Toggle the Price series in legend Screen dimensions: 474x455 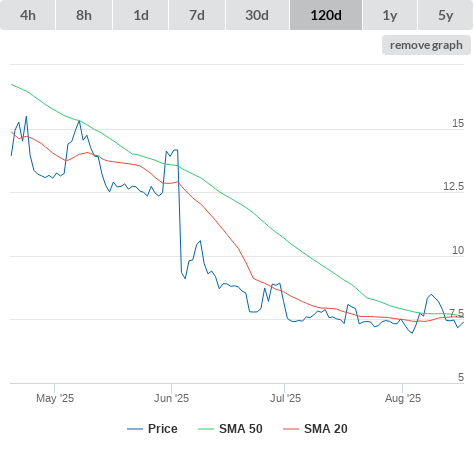pos(152,429)
